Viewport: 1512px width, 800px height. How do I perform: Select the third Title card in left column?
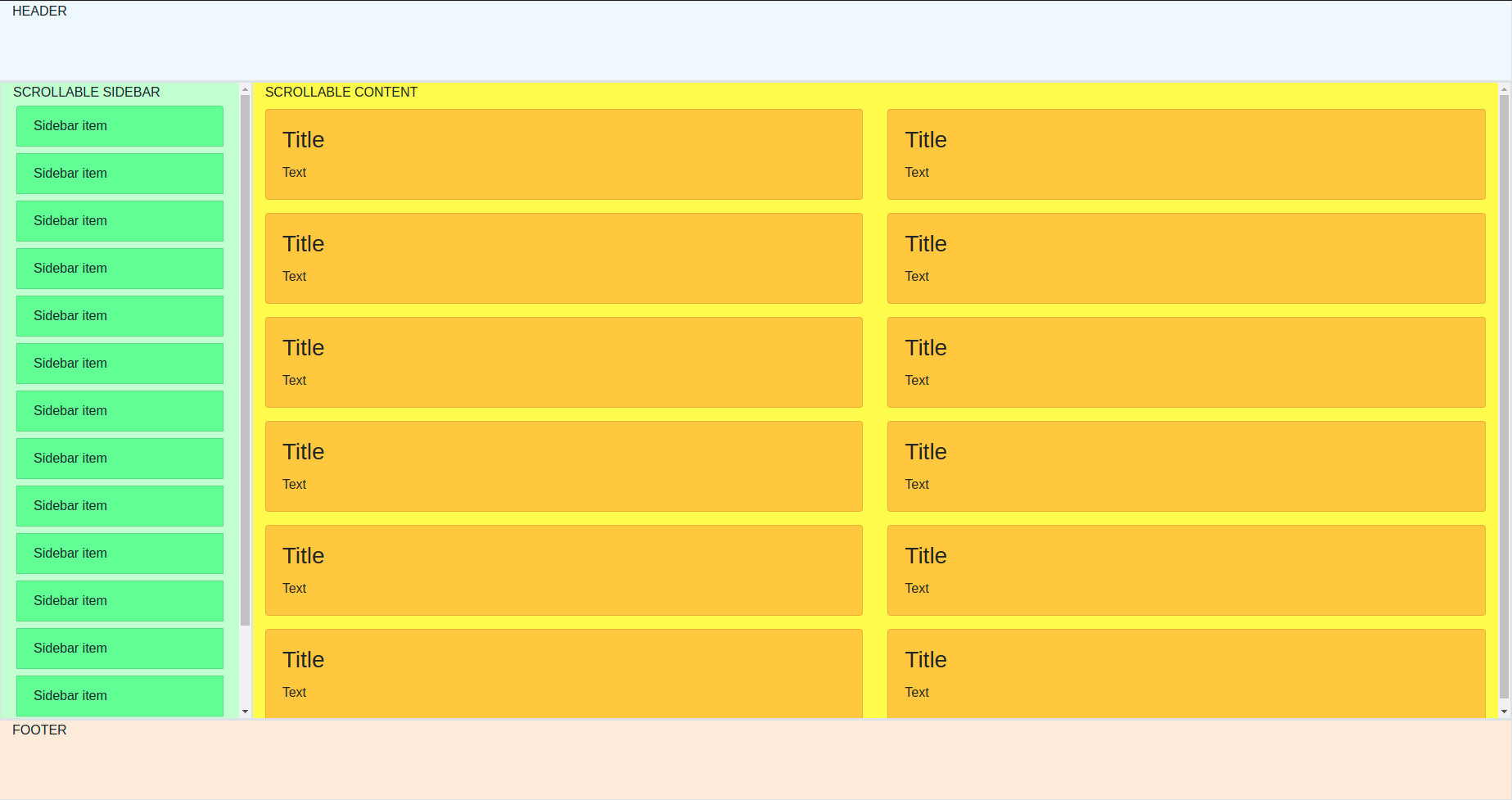pyautogui.click(x=563, y=362)
